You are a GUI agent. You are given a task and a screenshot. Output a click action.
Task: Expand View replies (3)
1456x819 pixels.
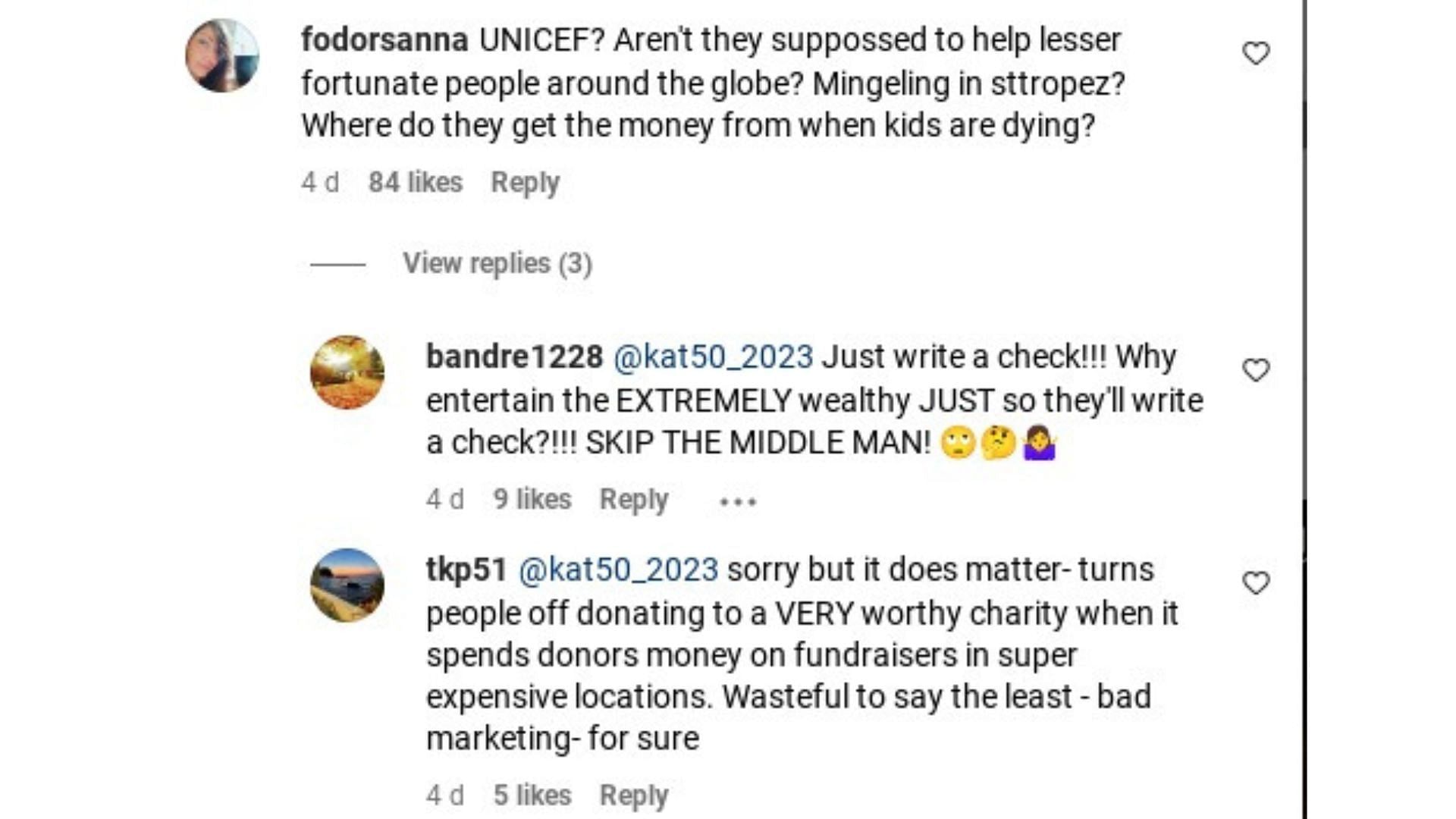tap(497, 263)
